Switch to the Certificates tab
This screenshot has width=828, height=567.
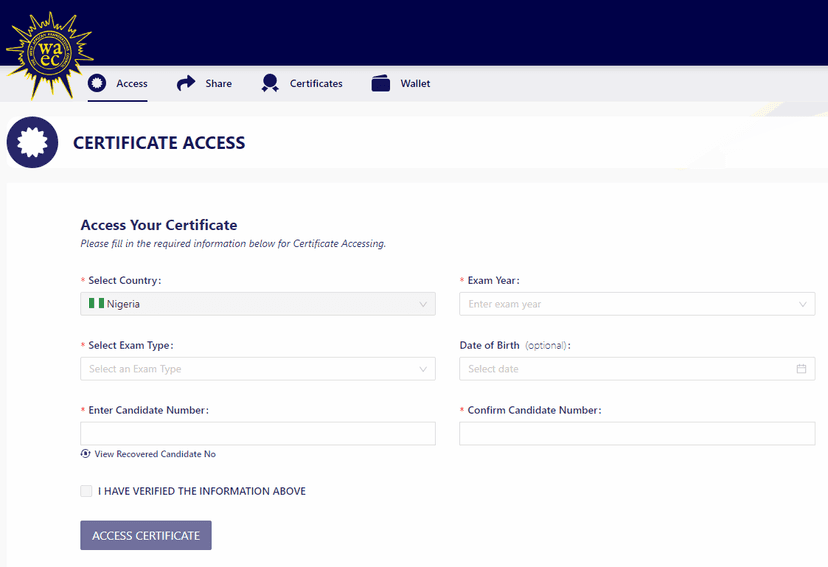(x=302, y=83)
